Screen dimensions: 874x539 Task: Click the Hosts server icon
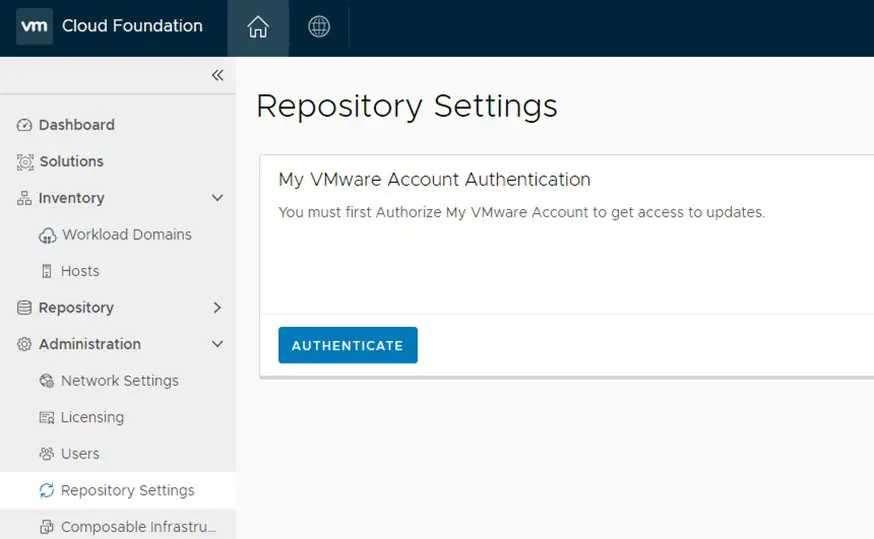(47, 271)
